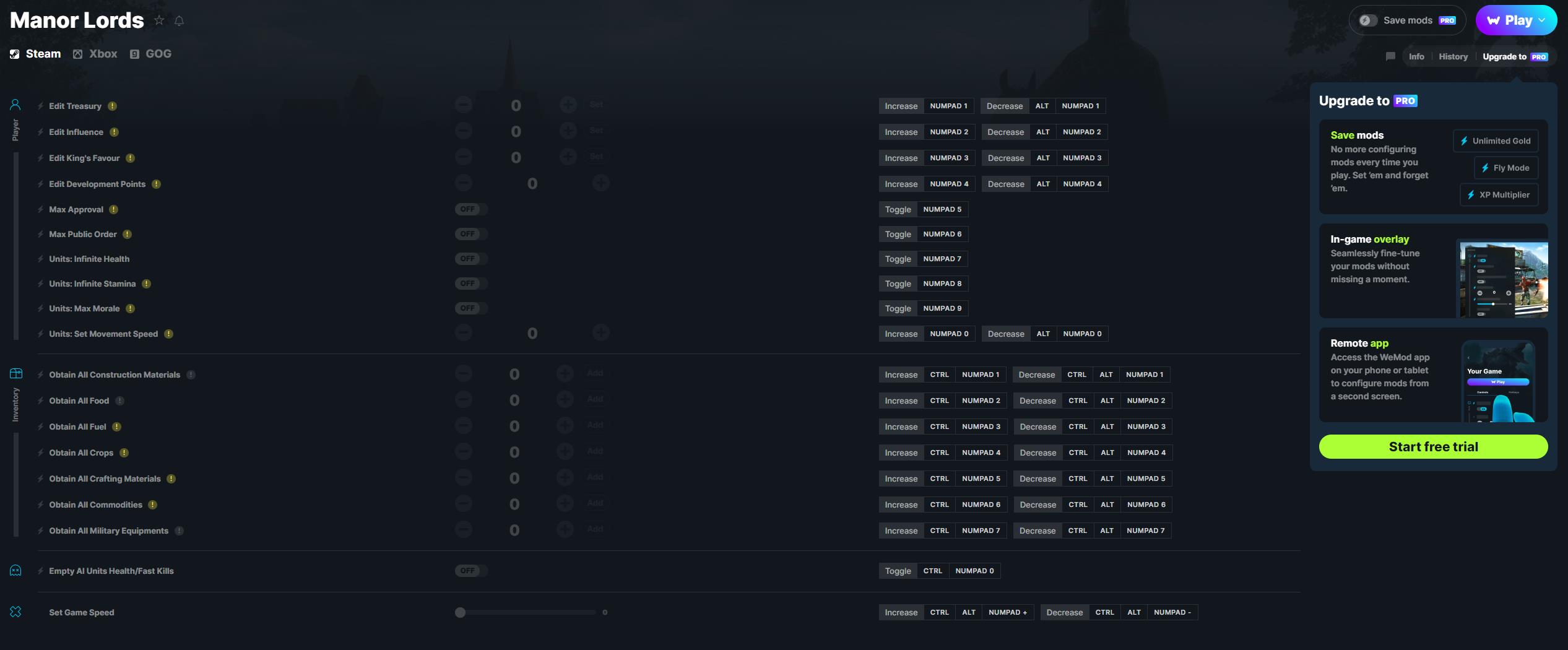The image size is (1568, 650).
Task: Click the enemy ghost category icon
Action: tap(15, 570)
